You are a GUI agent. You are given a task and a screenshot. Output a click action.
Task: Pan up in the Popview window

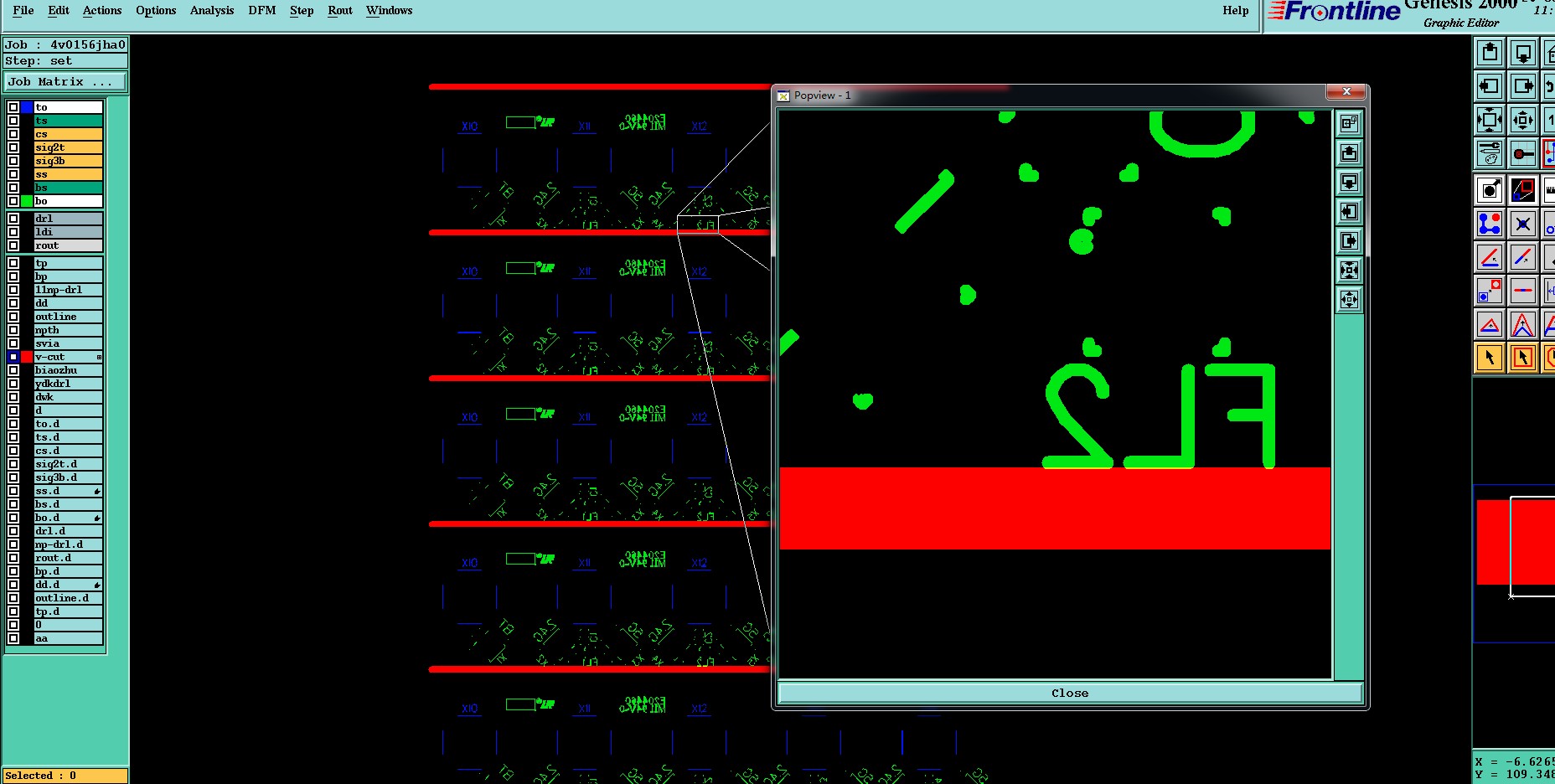pos(1349,153)
